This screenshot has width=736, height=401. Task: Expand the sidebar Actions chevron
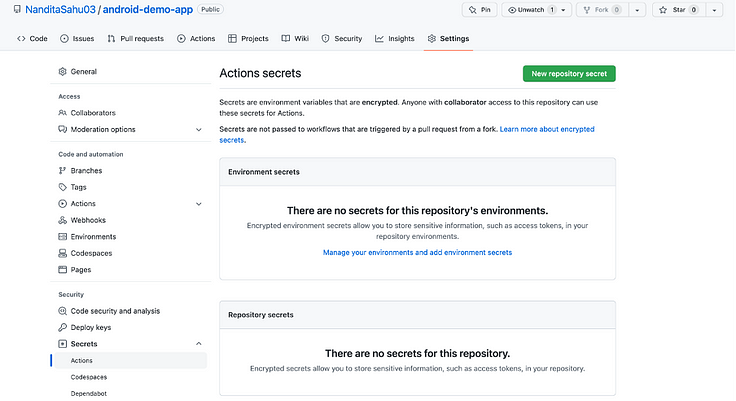click(199, 204)
